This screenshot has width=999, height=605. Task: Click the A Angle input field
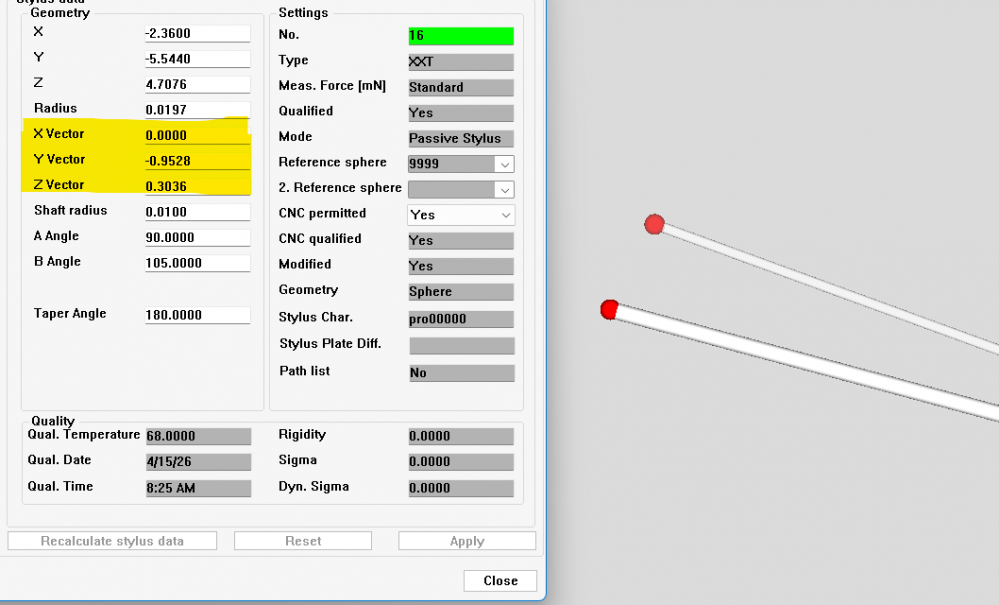(197, 238)
